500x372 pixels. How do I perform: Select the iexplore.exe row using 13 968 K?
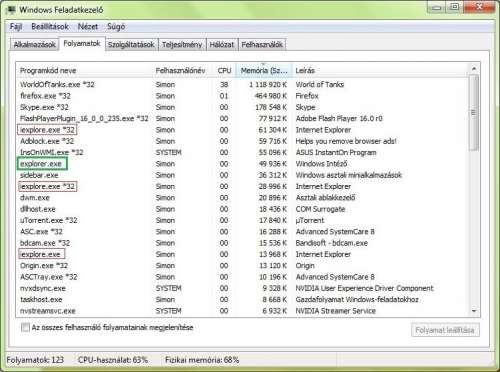coord(242,254)
